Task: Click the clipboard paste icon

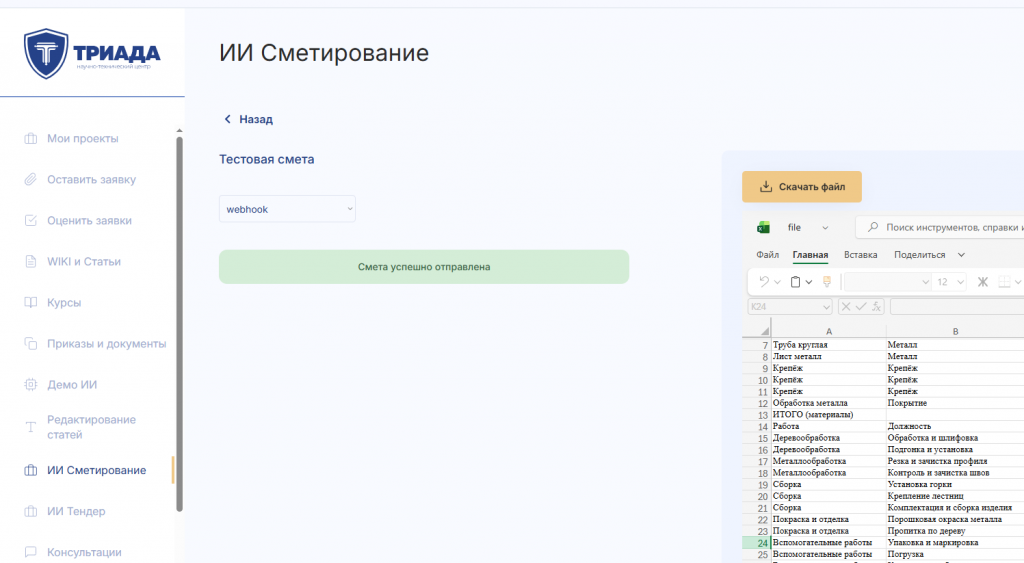Action: point(795,282)
